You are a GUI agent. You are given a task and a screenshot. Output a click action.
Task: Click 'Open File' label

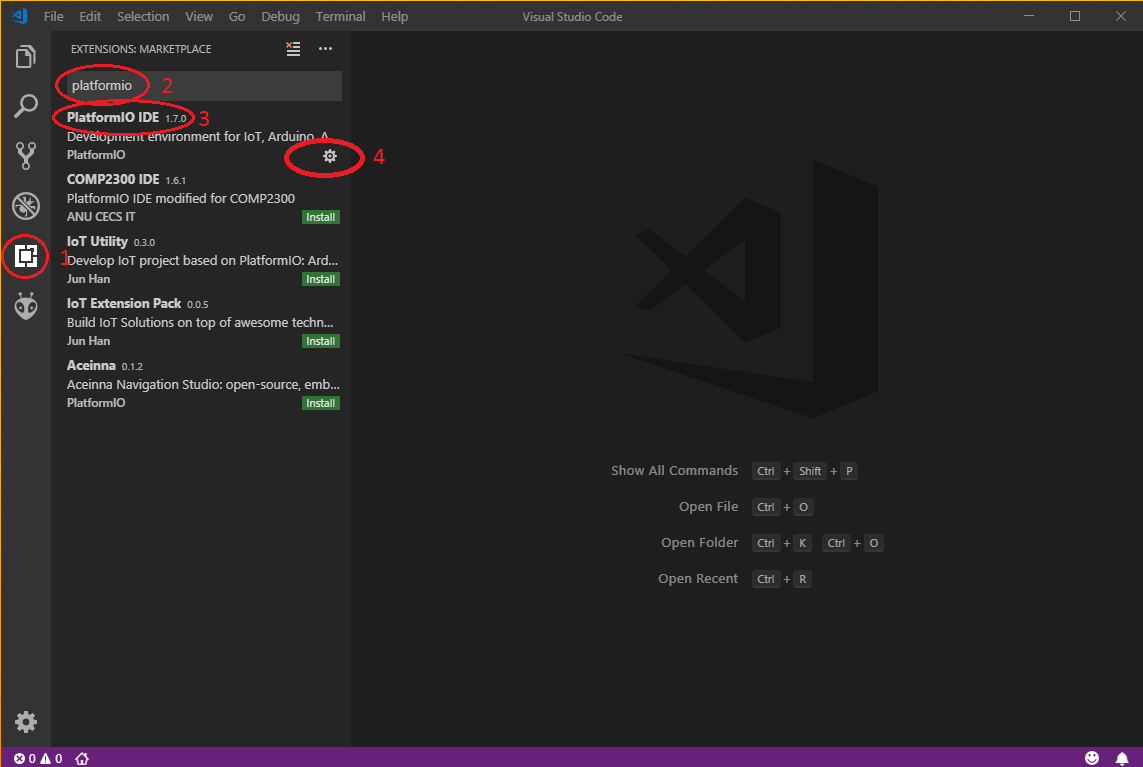(709, 506)
